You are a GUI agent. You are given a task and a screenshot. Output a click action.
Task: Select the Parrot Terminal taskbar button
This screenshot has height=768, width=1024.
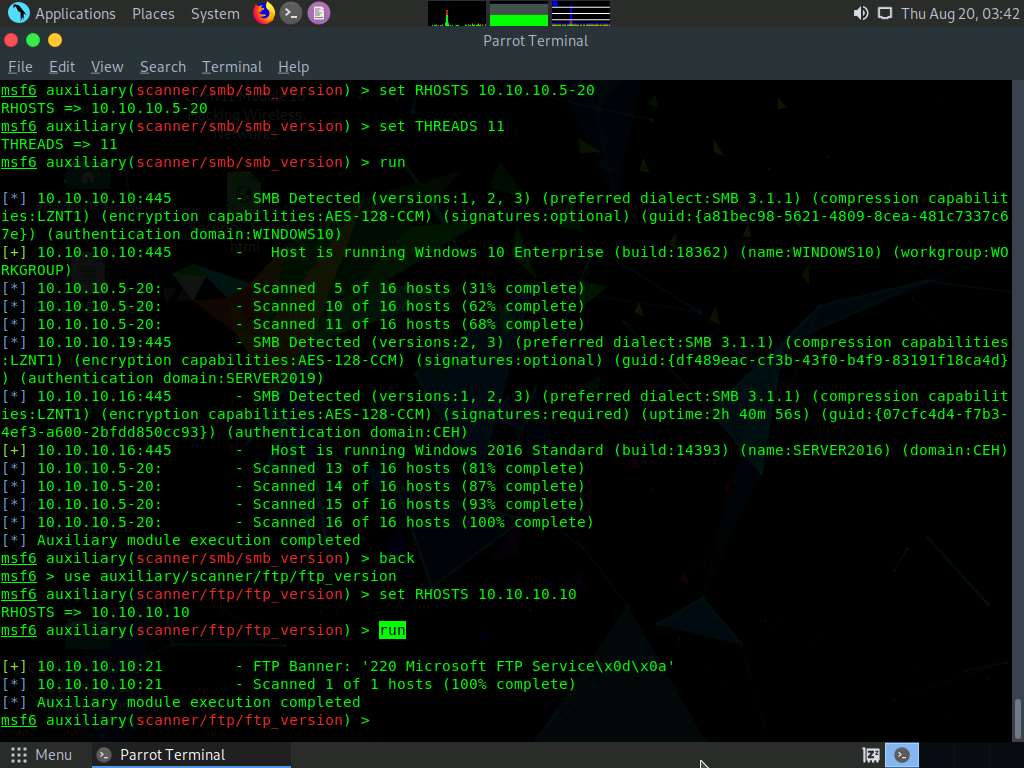click(189, 755)
